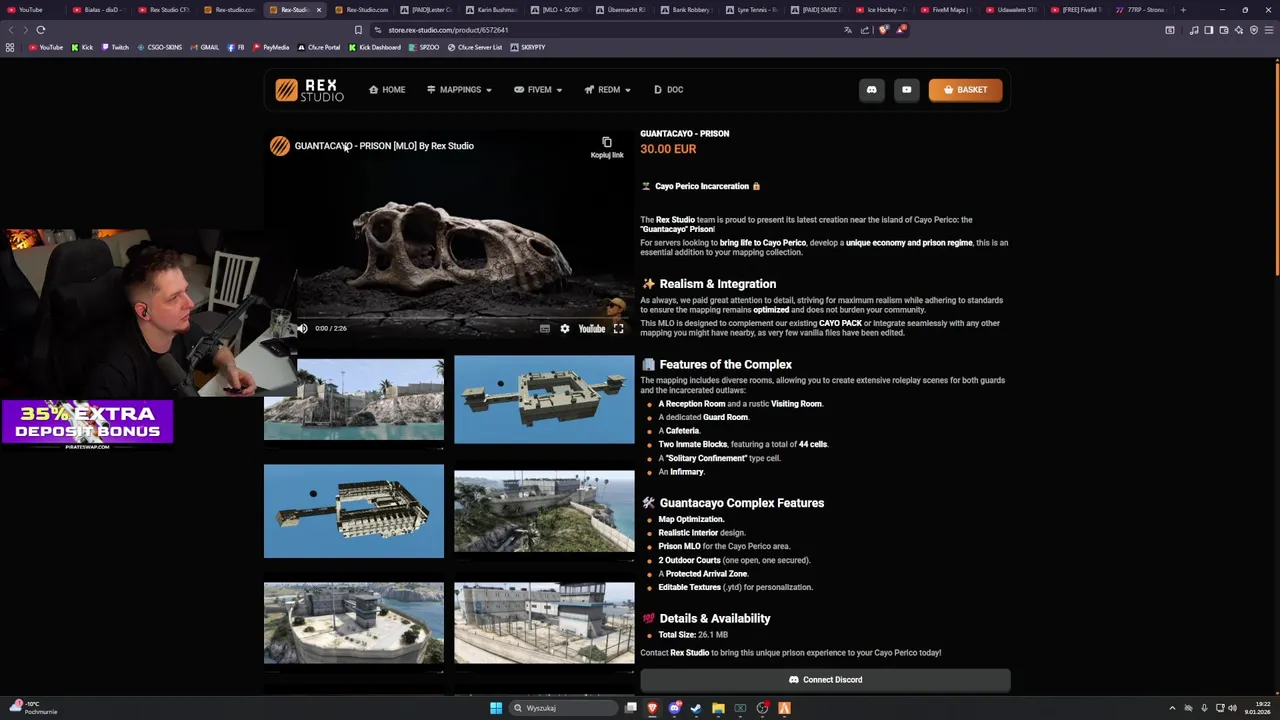Image resolution: width=1280 pixels, height=720 pixels.
Task: Click the Connect Discord button
Action: (x=825, y=680)
